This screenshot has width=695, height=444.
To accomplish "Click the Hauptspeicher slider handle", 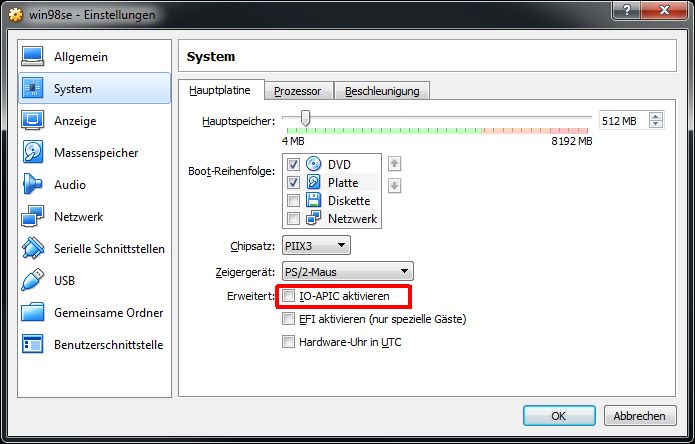I will click(x=305, y=118).
